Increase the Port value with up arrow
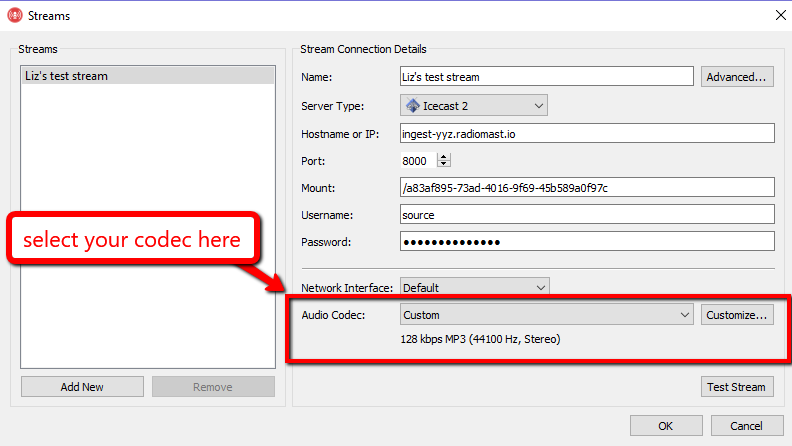Viewport: 792px width, 446px height. click(445, 157)
